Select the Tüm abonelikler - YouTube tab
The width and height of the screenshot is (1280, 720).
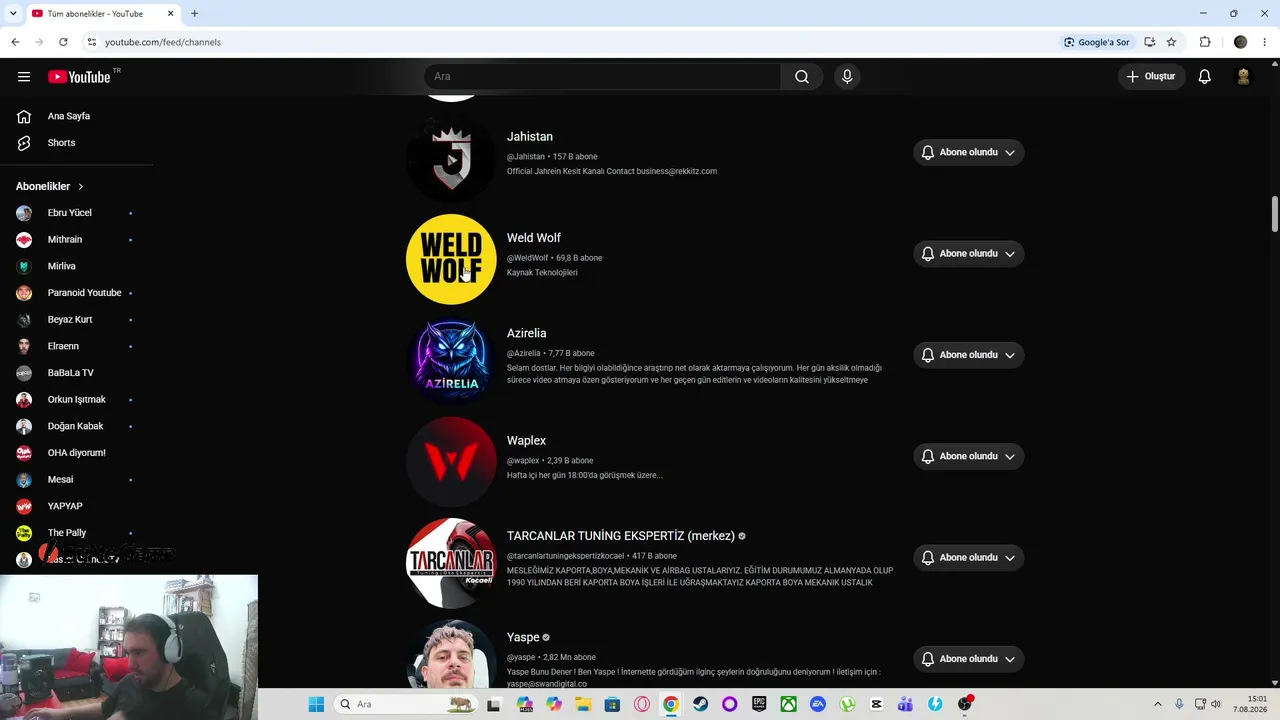[101, 14]
